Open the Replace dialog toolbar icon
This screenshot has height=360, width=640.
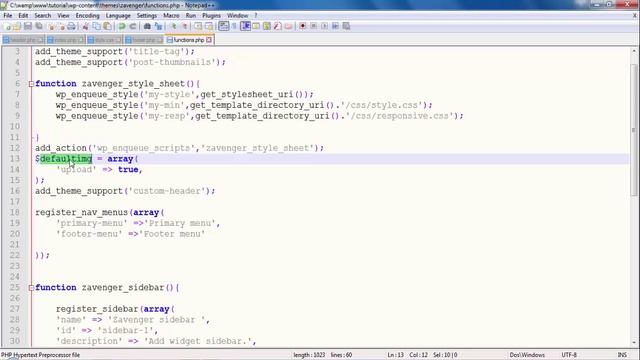coord(158,26)
